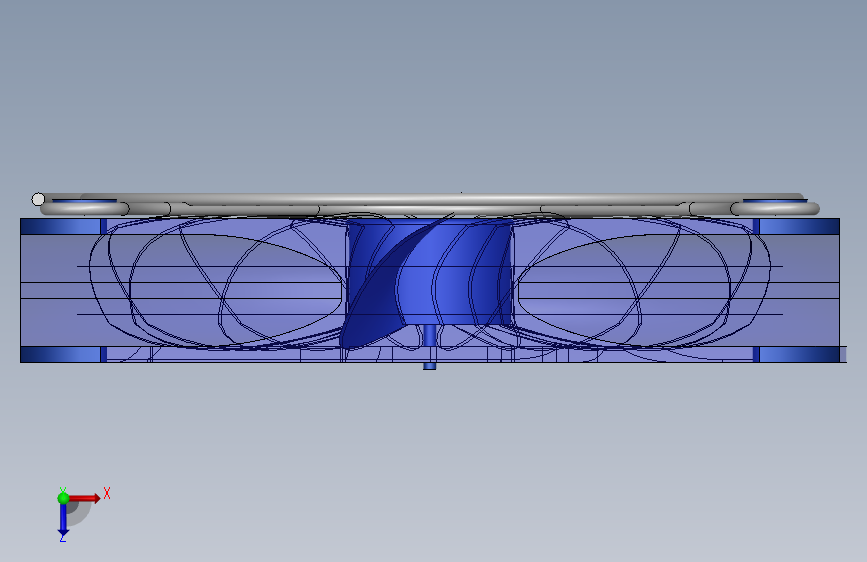
Task: Click the green Y axis ball of the triad
Action: 63,498
